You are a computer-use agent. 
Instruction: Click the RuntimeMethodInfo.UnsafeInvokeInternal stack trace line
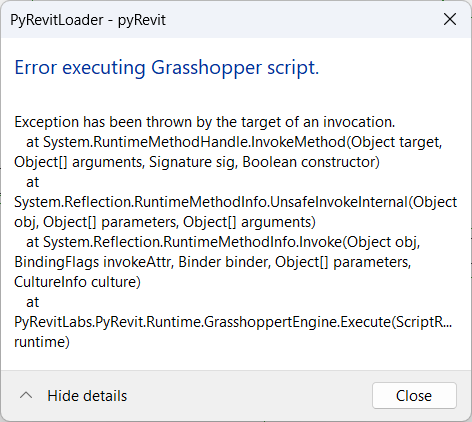(236, 202)
